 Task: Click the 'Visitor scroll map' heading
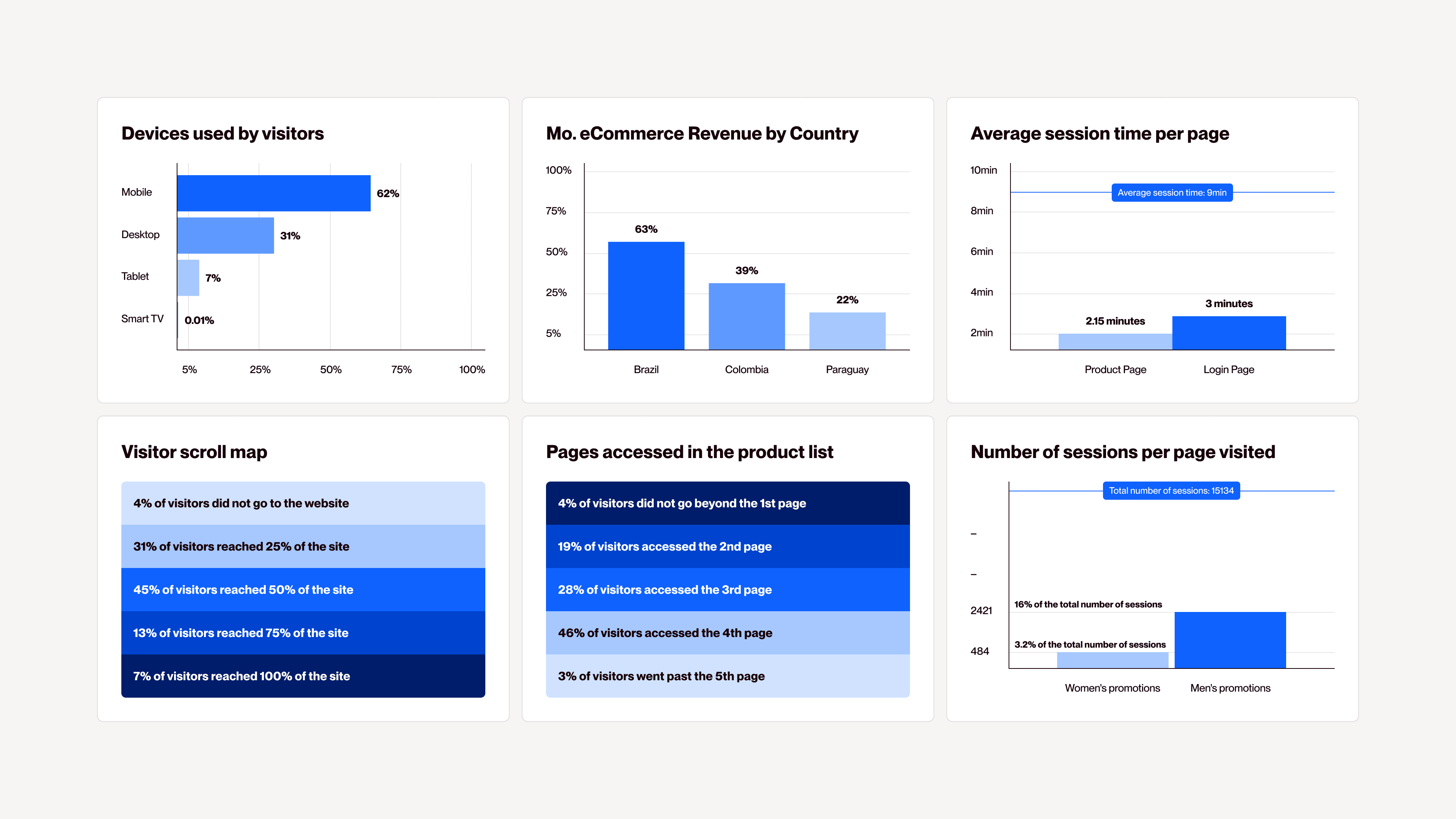(x=194, y=452)
